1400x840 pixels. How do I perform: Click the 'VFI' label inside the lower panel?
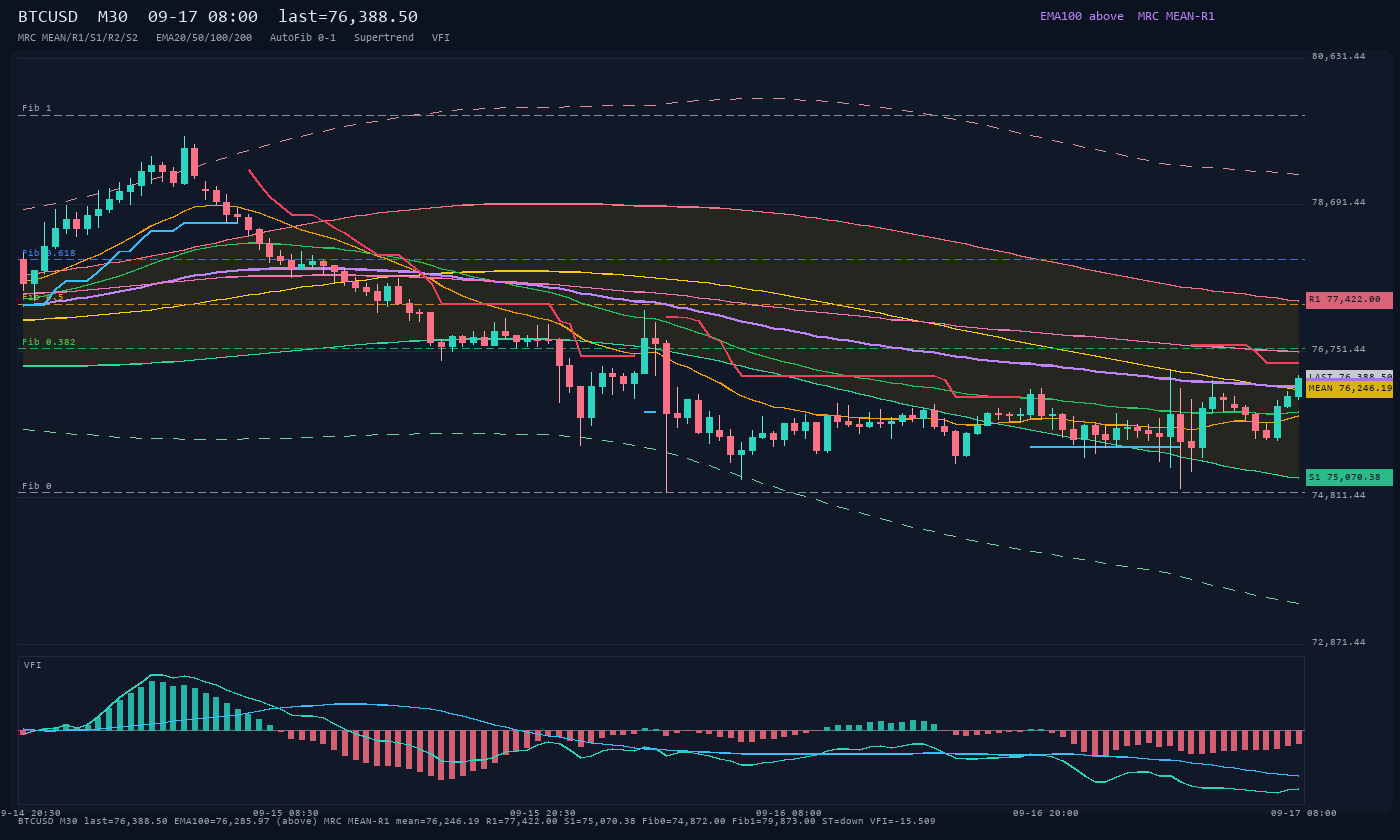pyautogui.click(x=33, y=665)
